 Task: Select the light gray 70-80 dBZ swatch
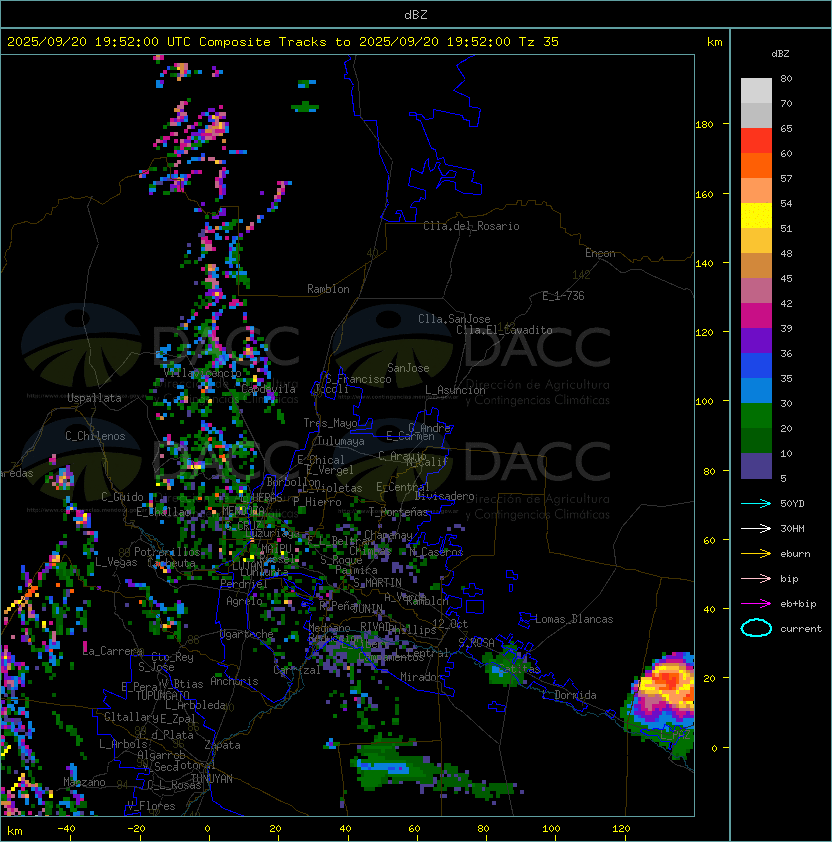coord(756,91)
